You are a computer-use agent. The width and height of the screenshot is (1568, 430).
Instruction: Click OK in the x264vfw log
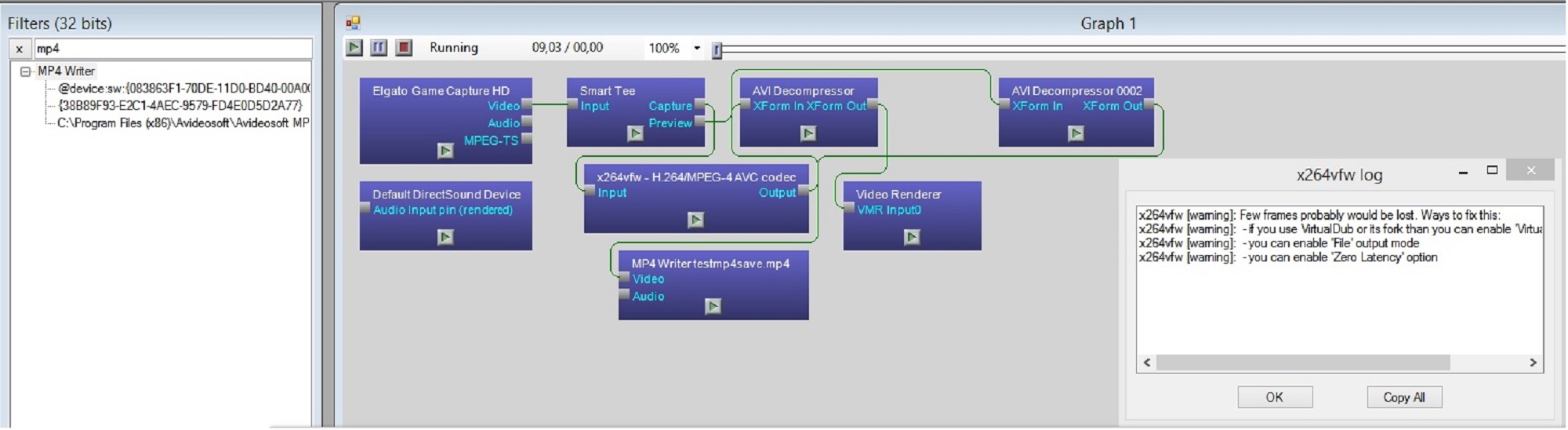pos(1275,397)
